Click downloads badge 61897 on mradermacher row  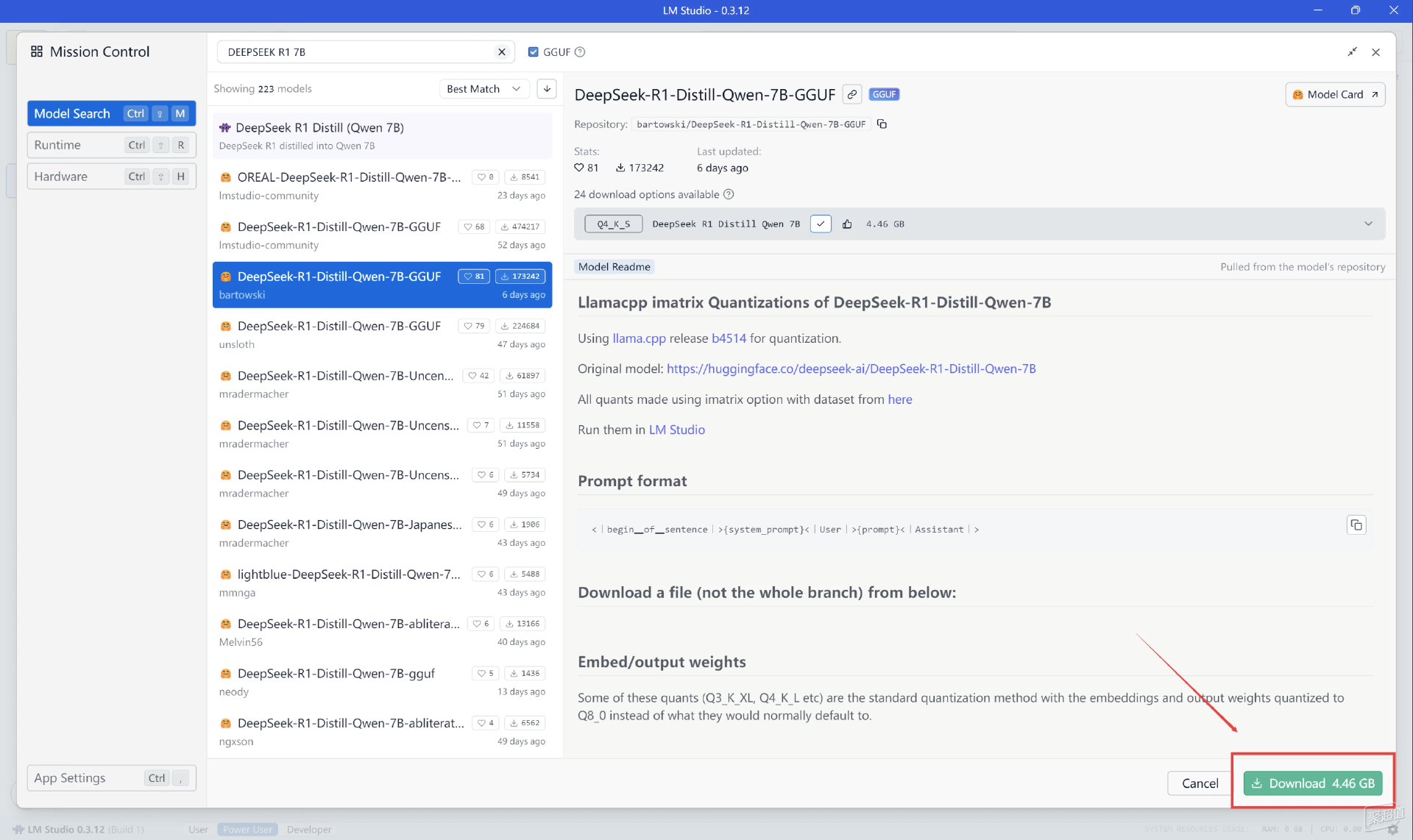tap(523, 376)
